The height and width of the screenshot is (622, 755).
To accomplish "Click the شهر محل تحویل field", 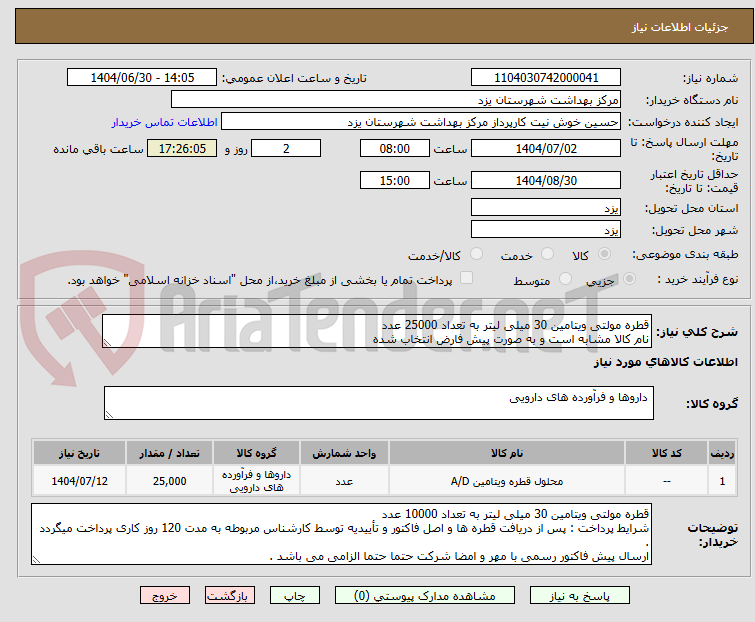I will pyautogui.click(x=546, y=229).
